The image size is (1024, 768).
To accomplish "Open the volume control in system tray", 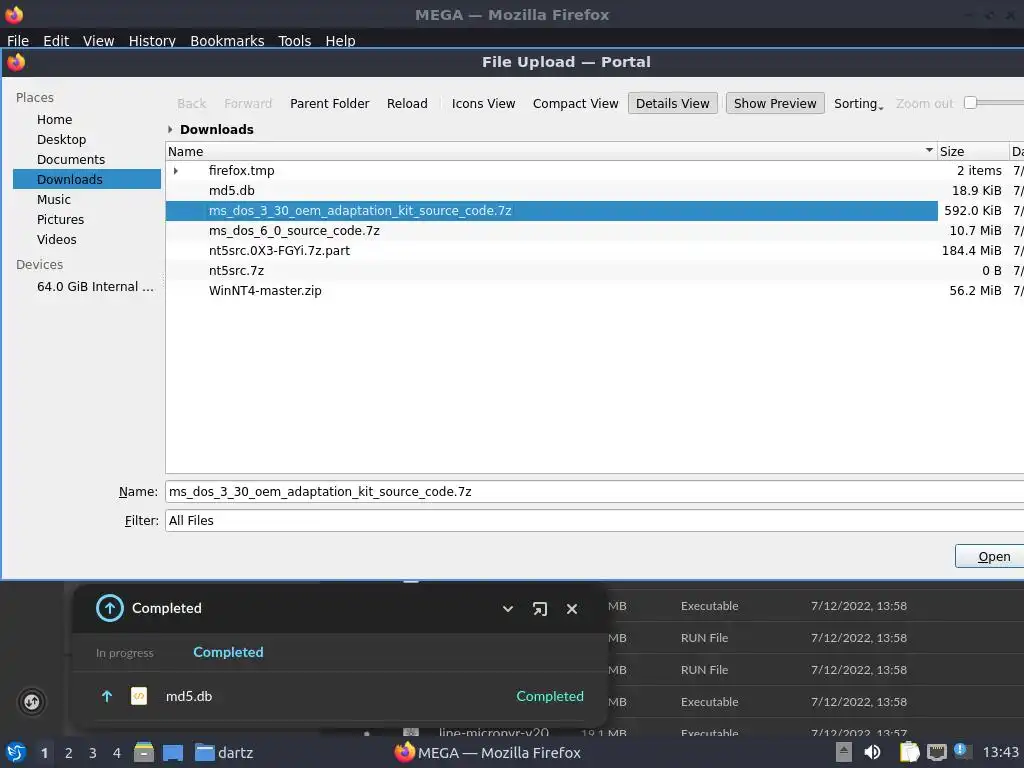I will pos(872,752).
